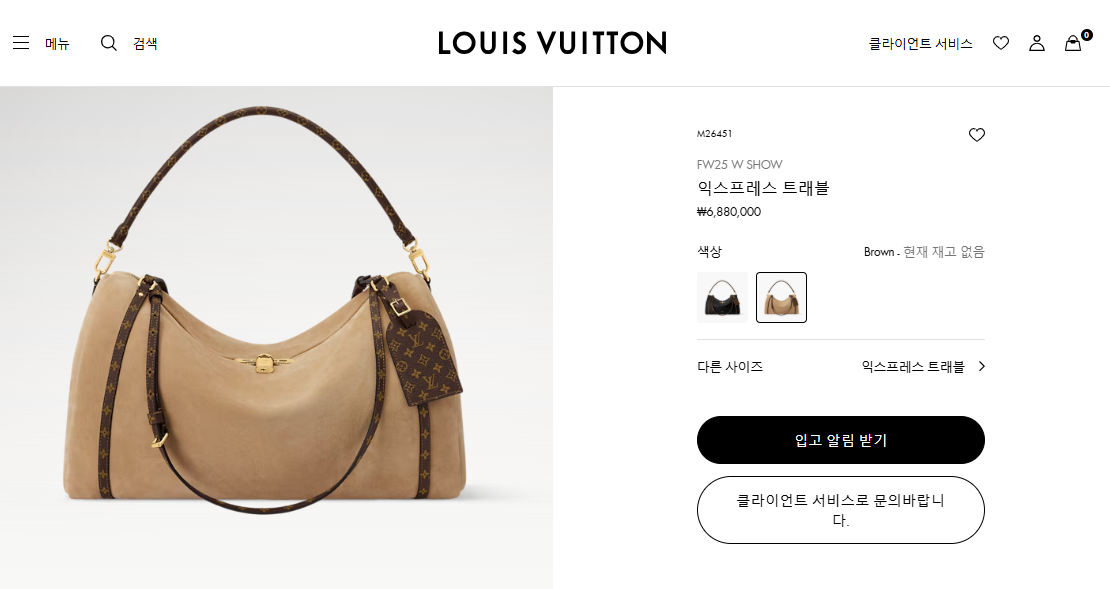Click the product title 익스프레스 트래블
Viewport: 1110px width, 589px height.
763,188
